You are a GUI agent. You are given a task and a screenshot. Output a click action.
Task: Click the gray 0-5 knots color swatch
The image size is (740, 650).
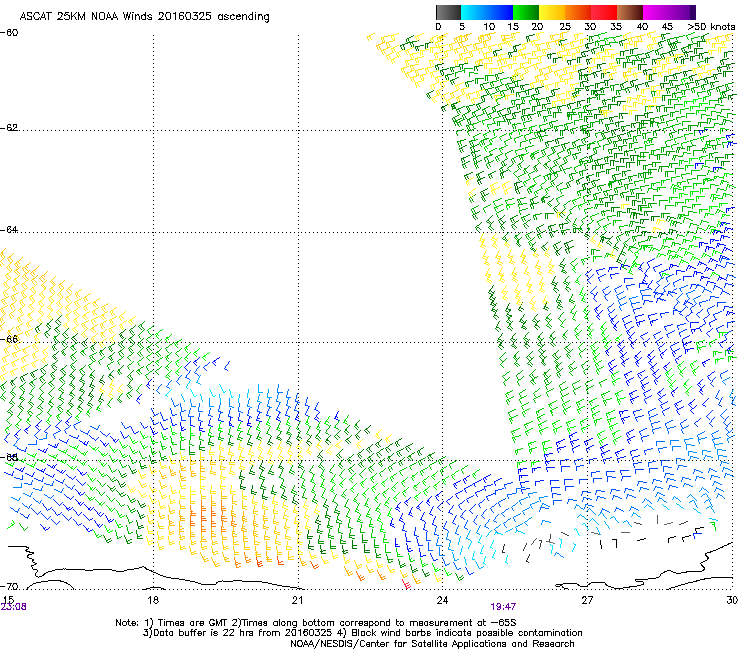point(448,12)
